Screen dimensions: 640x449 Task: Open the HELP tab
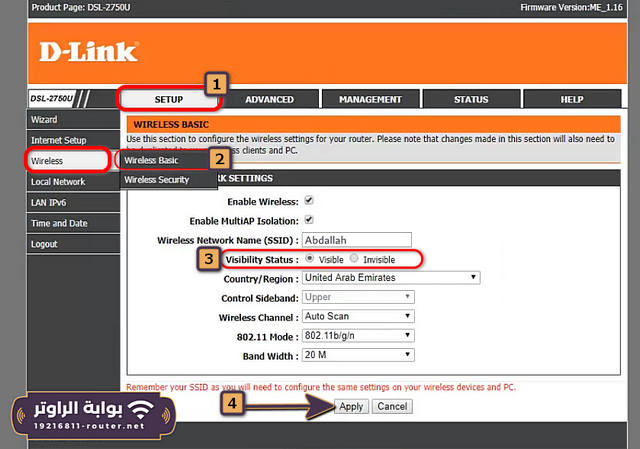[x=572, y=99]
